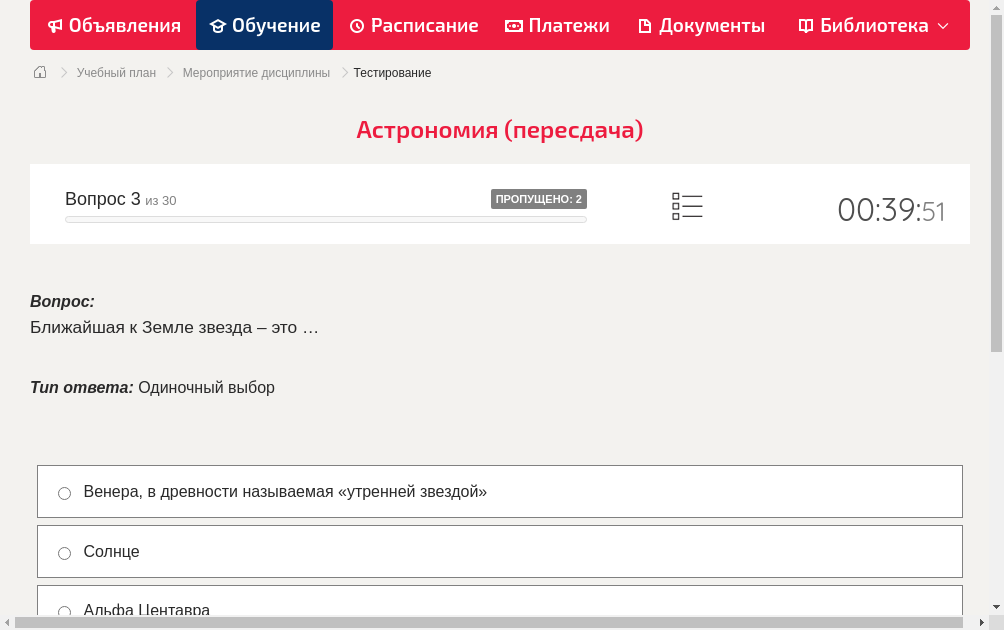Click the ПРОПУЩЕНО: 2 badge

pyautogui.click(x=540, y=199)
